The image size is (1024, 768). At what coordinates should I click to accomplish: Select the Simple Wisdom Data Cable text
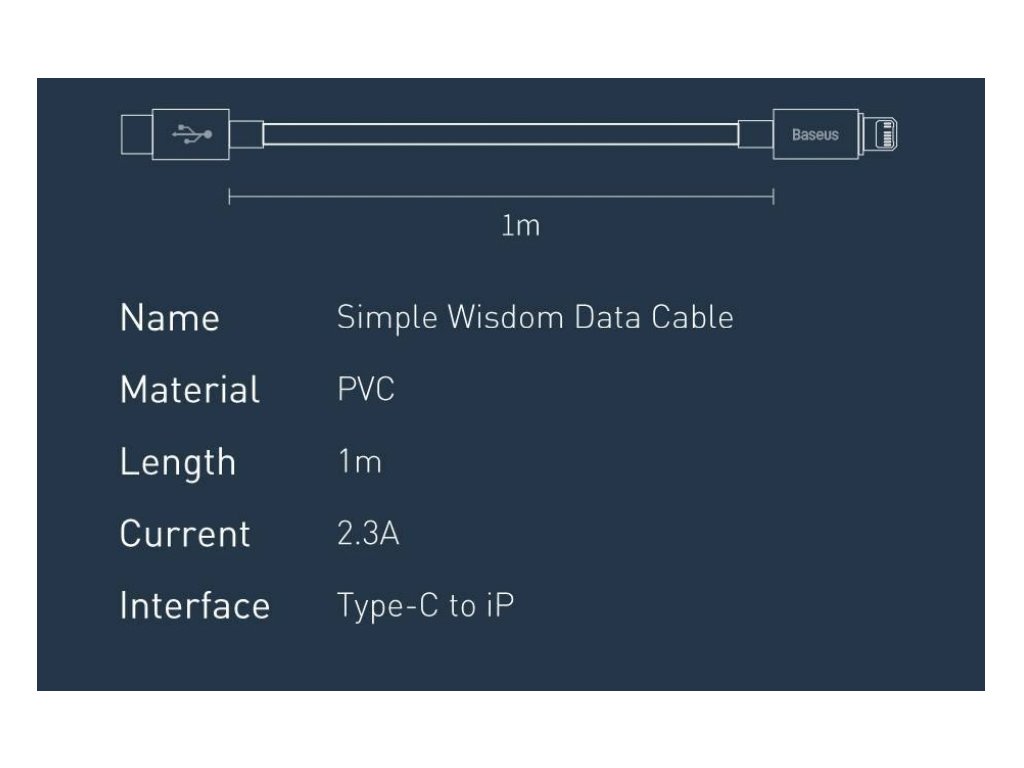(x=535, y=318)
